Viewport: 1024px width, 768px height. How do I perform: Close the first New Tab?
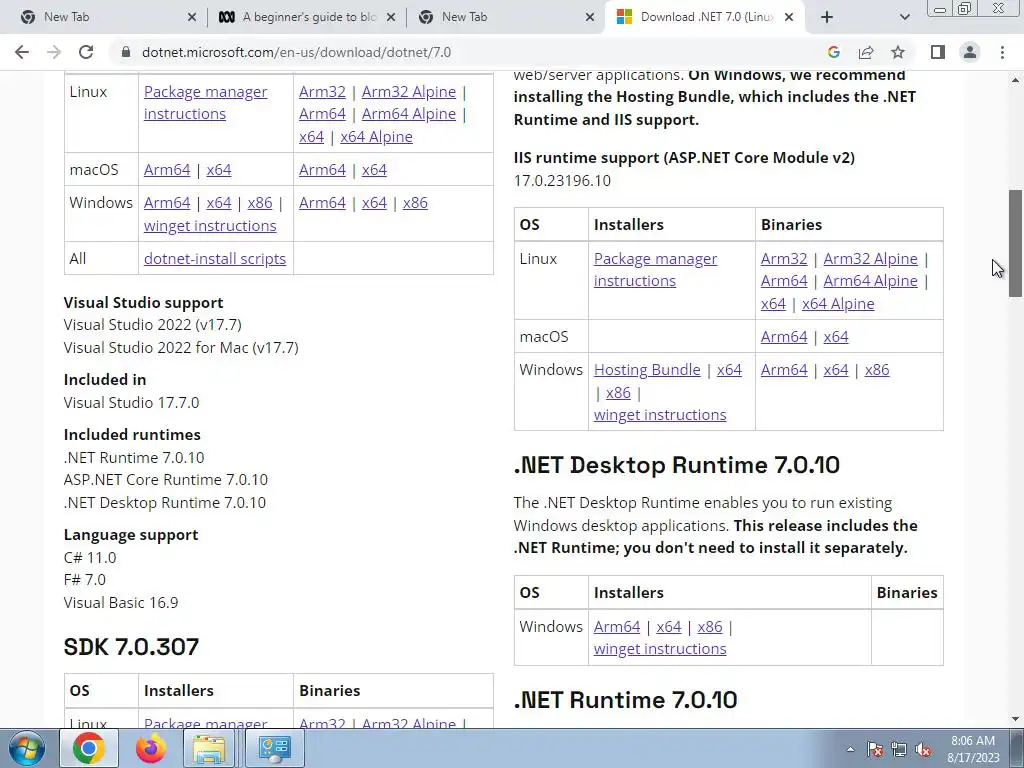[192, 17]
